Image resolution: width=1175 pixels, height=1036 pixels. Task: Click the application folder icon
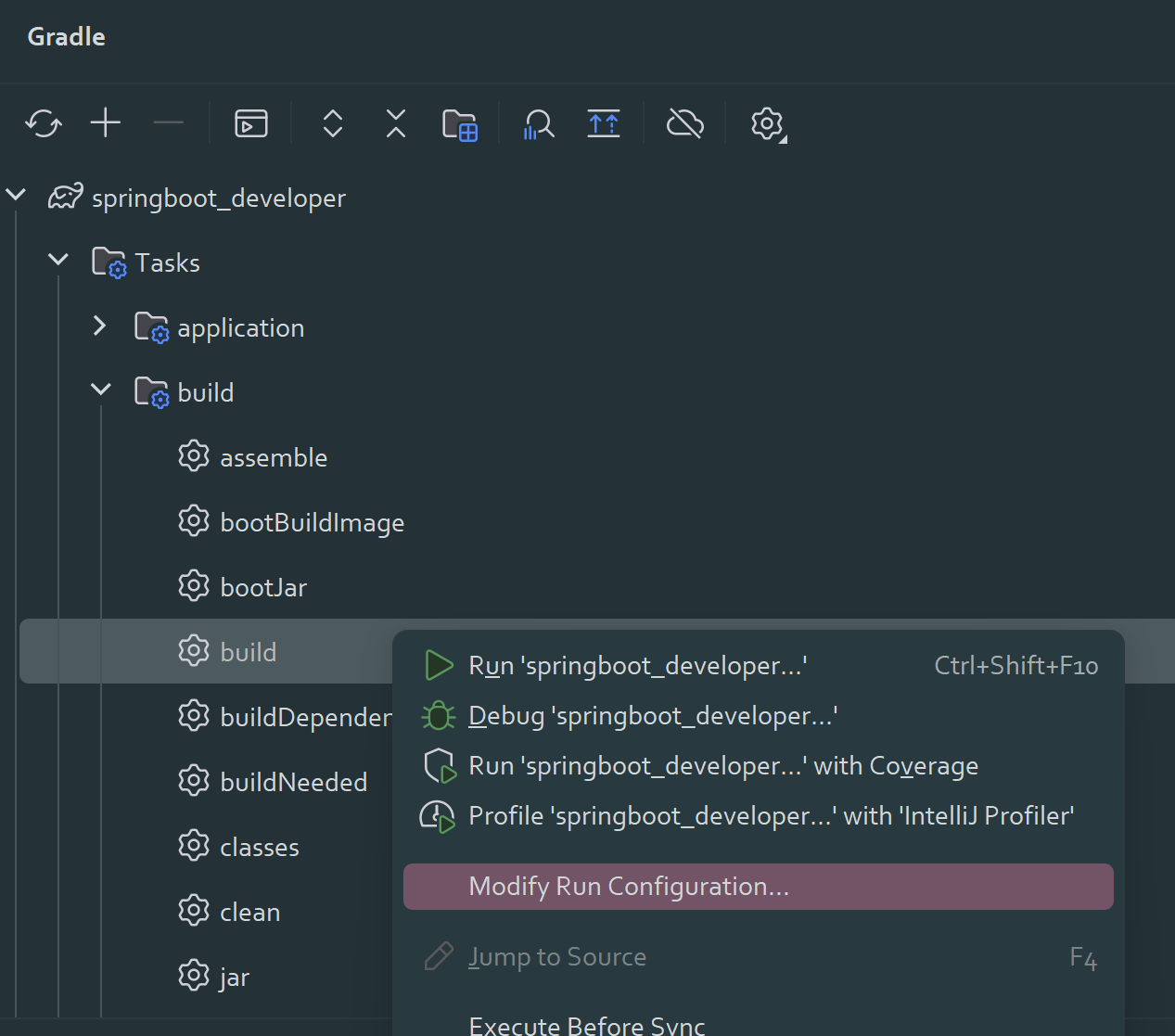[x=152, y=327]
